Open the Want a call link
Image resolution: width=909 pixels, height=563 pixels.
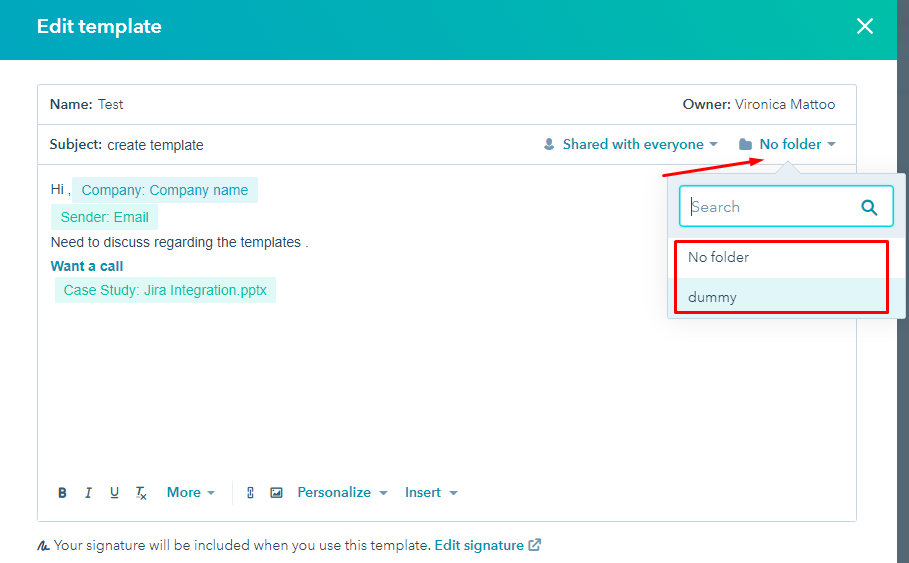coord(87,266)
